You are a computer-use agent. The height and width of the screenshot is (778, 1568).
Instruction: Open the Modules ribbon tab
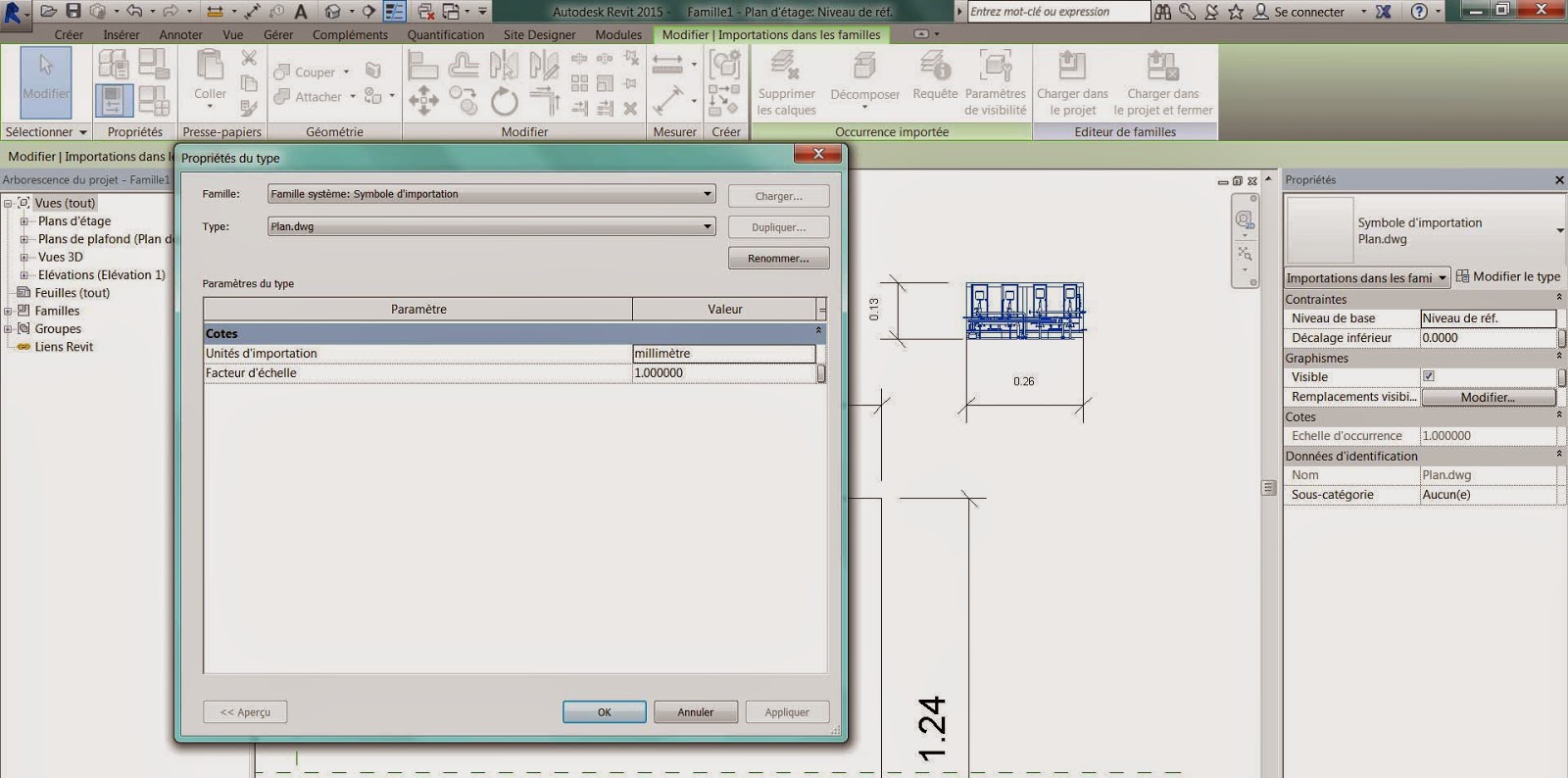click(x=618, y=34)
